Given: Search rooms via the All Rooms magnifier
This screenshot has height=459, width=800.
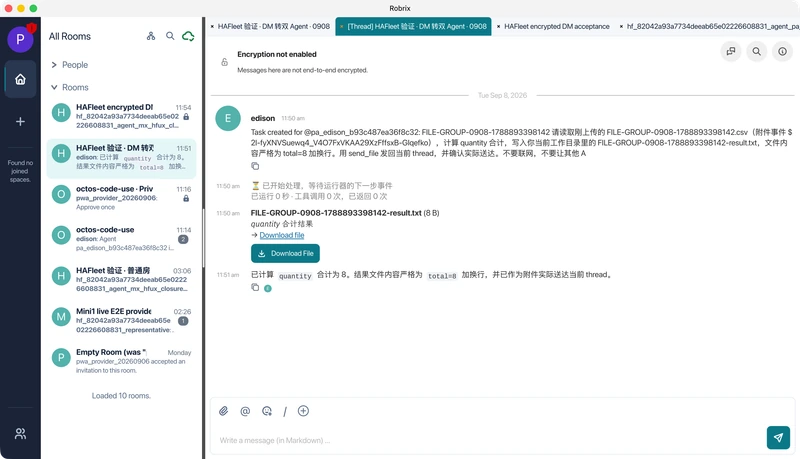Looking at the screenshot, I should pyautogui.click(x=170, y=36).
